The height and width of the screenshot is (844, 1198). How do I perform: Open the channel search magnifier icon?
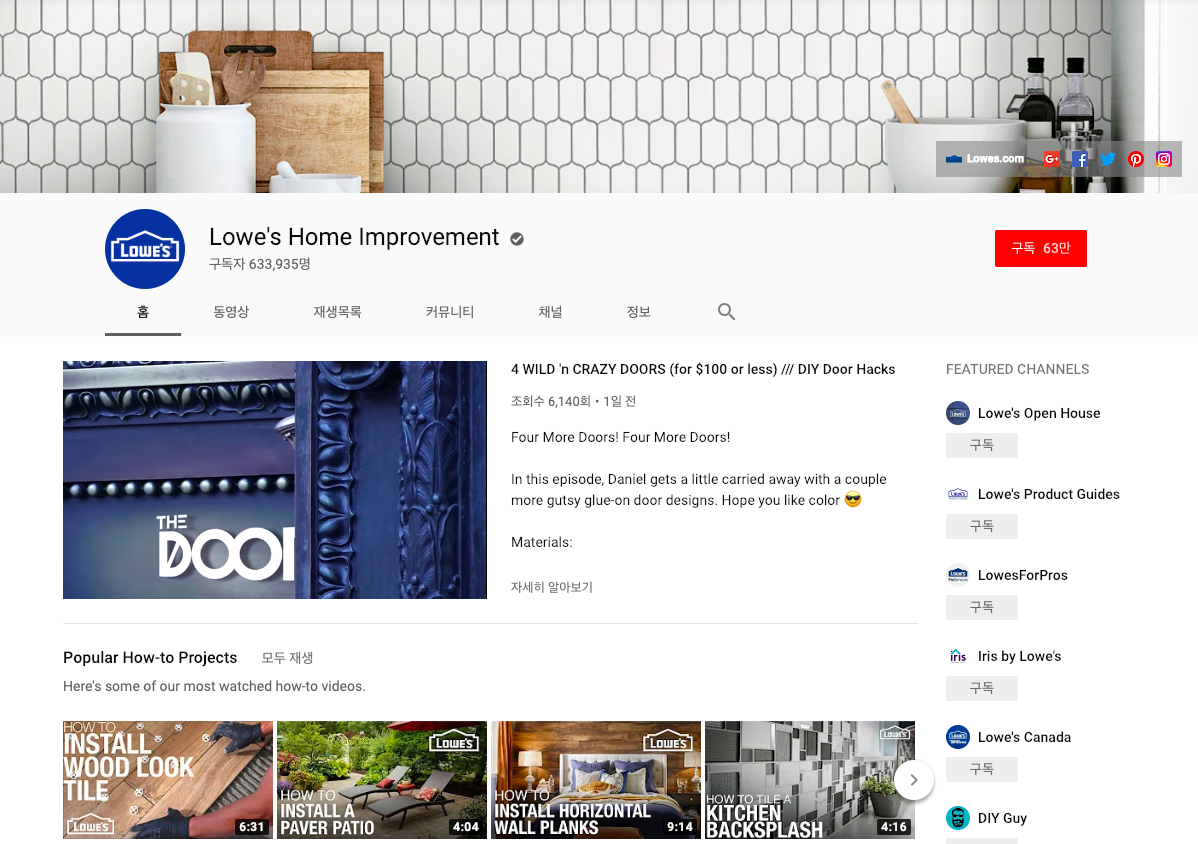pos(726,312)
